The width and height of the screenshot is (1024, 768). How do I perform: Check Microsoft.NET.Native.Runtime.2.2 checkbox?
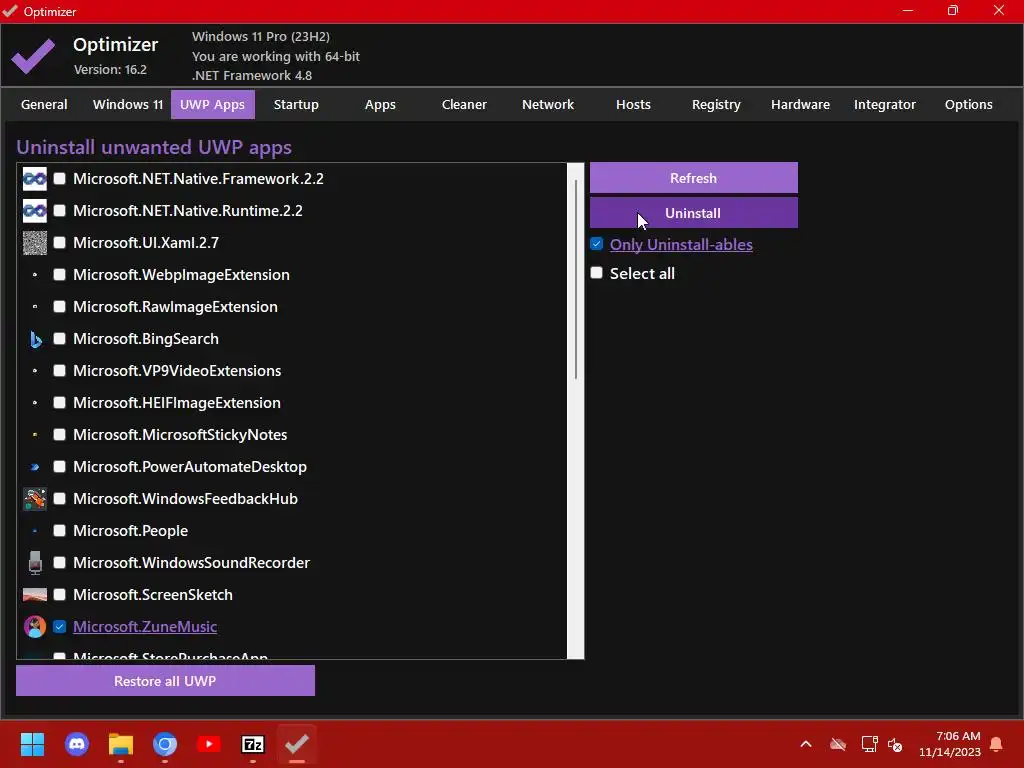click(x=59, y=211)
